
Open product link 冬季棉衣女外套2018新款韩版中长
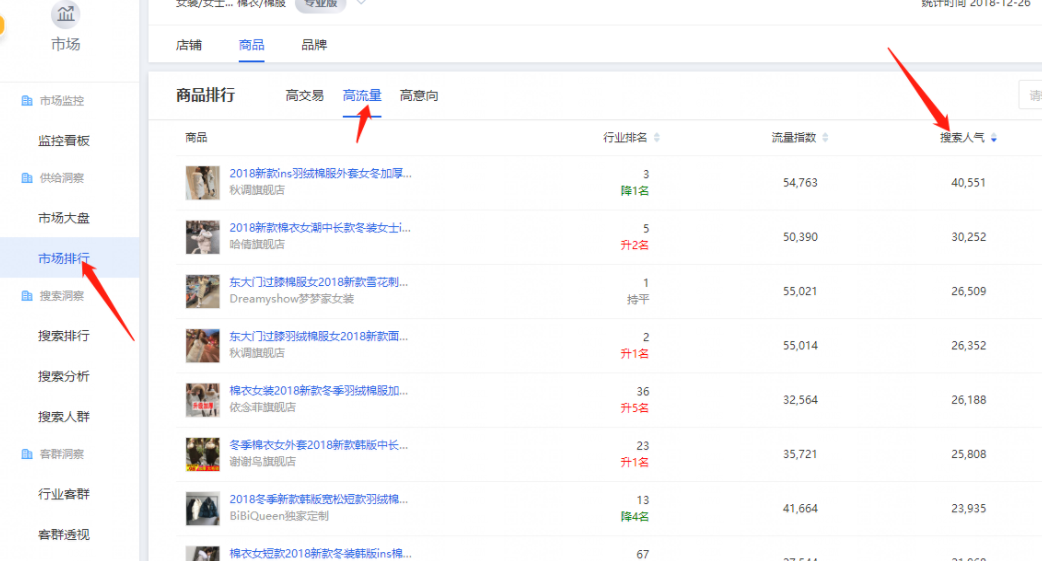pyautogui.click(x=319, y=445)
